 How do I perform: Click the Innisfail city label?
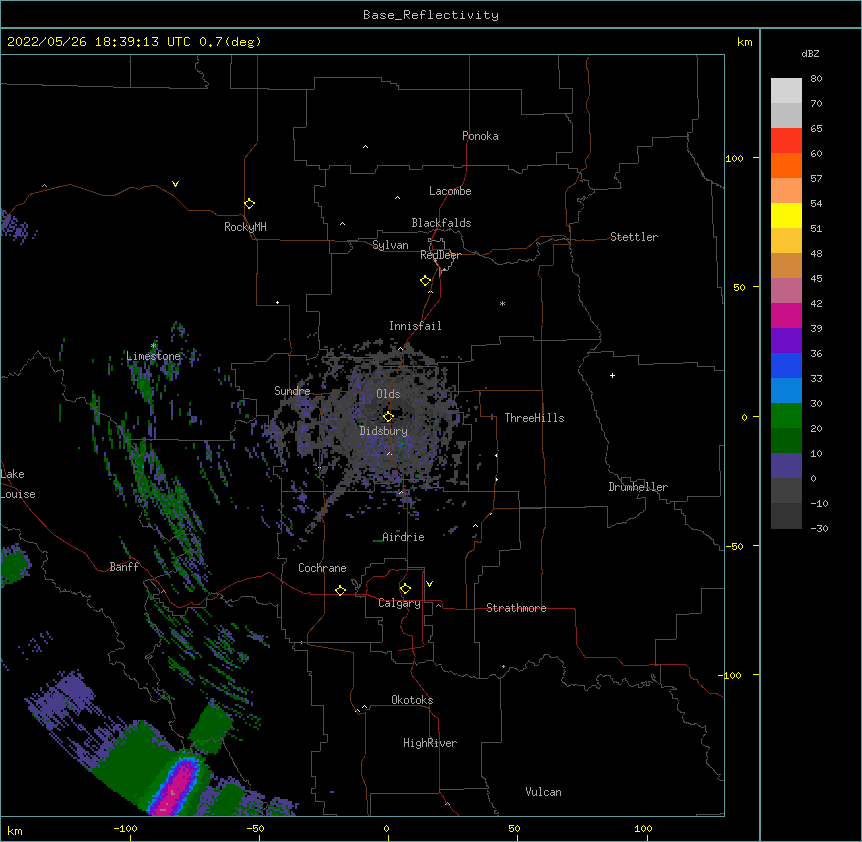click(x=415, y=326)
